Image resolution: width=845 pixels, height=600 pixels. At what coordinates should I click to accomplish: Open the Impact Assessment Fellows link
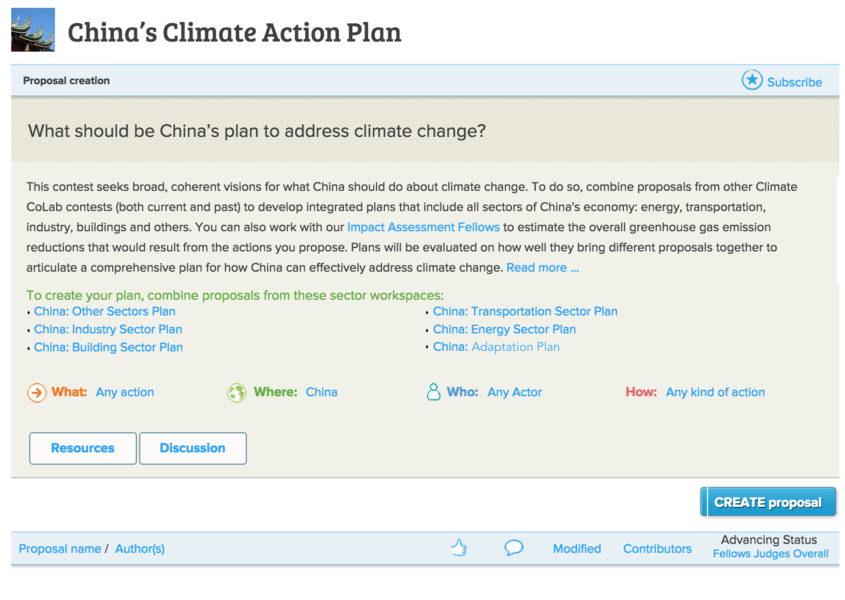point(423,227)
